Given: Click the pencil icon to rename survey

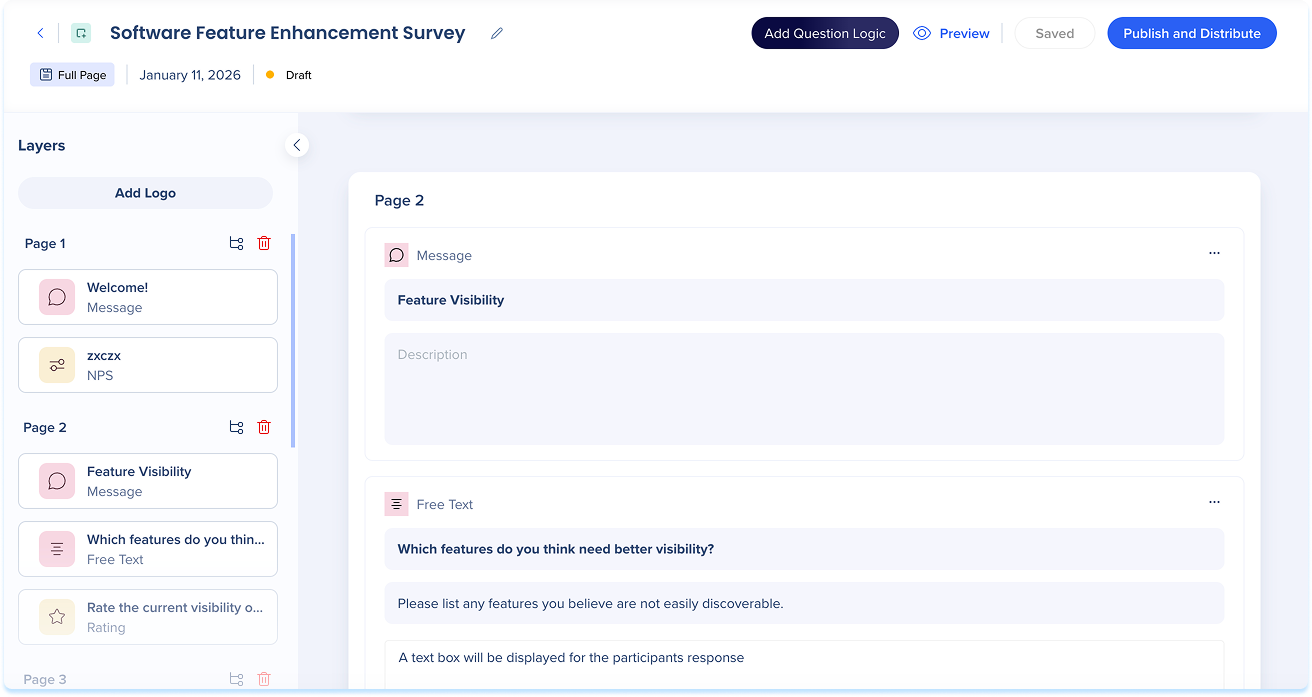Looking at the screenshot, I should tap(497, 33).
